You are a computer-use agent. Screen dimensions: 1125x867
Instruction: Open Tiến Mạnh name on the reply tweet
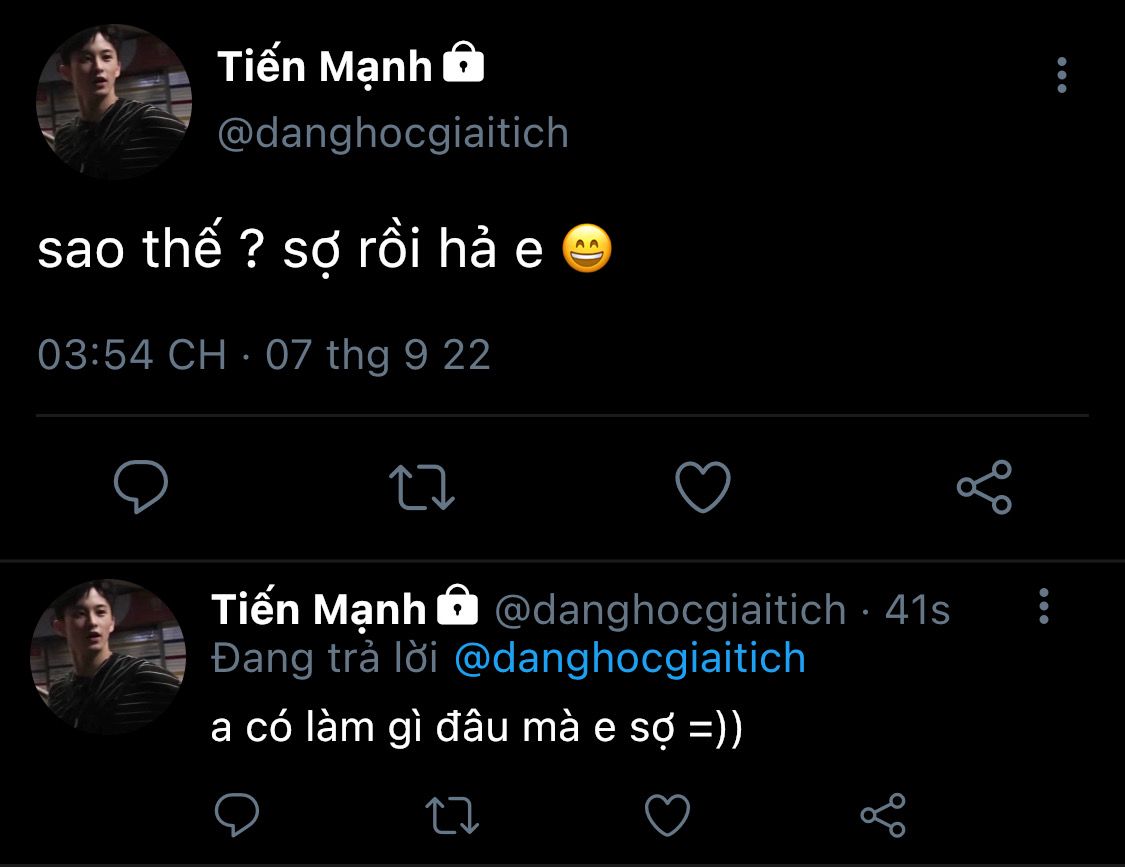click(319, 608)
